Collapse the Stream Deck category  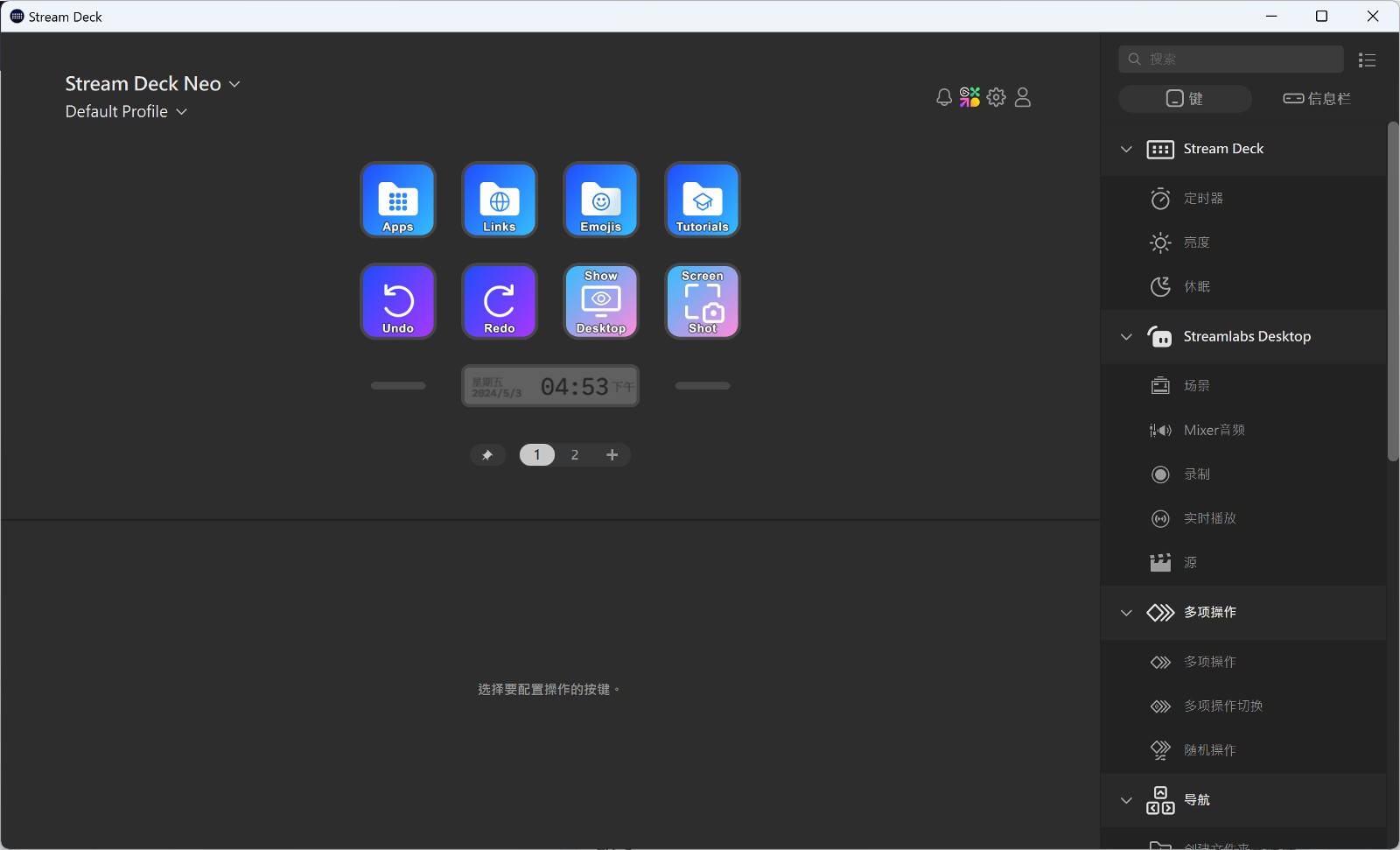coord(1126,149)
